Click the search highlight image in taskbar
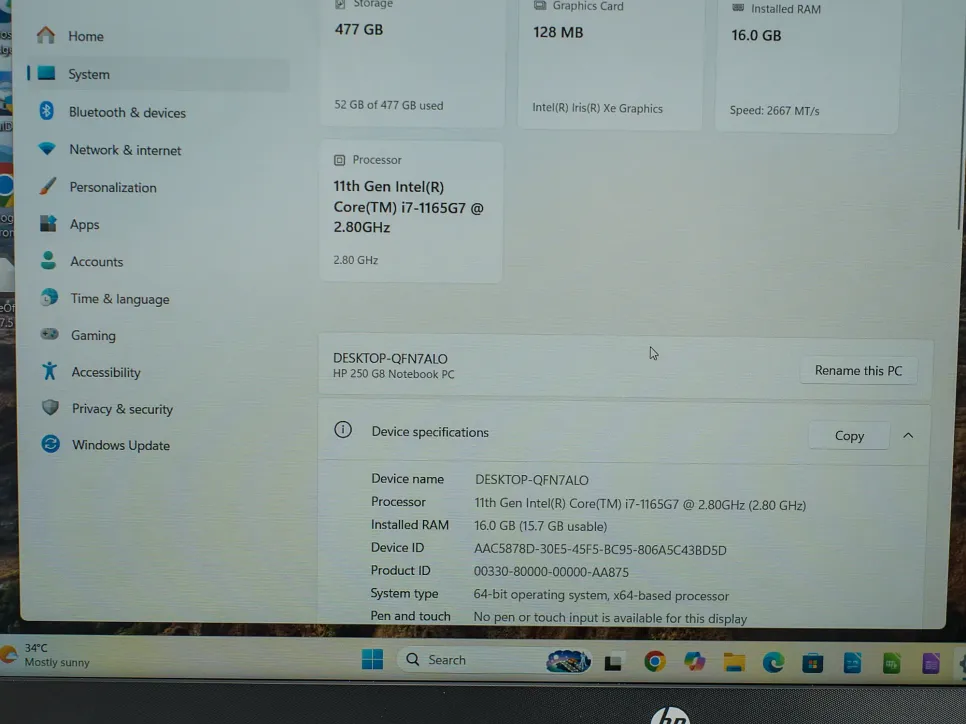This screenshot has width=966, height=724. [568, 661]
